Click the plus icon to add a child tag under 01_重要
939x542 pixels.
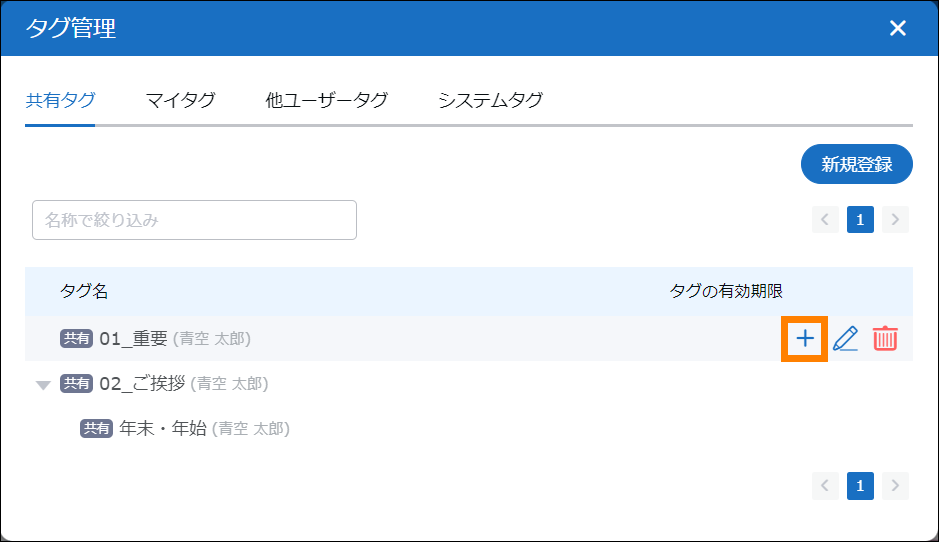[805, 339]
